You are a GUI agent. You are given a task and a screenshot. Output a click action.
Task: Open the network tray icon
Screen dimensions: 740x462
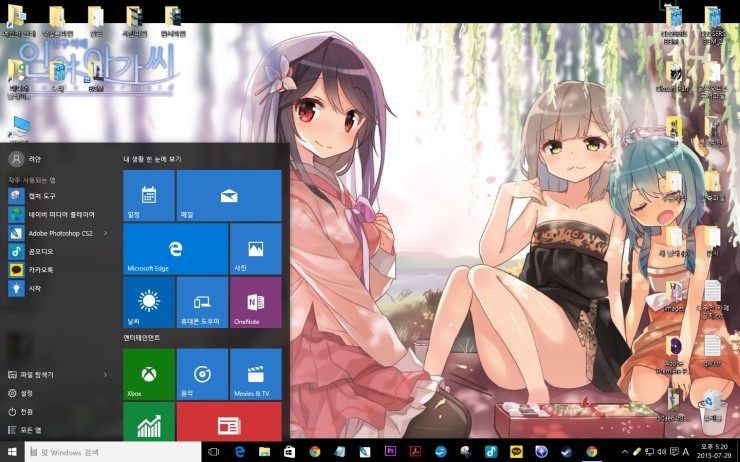pyautogui.click(x=650, y=452)
